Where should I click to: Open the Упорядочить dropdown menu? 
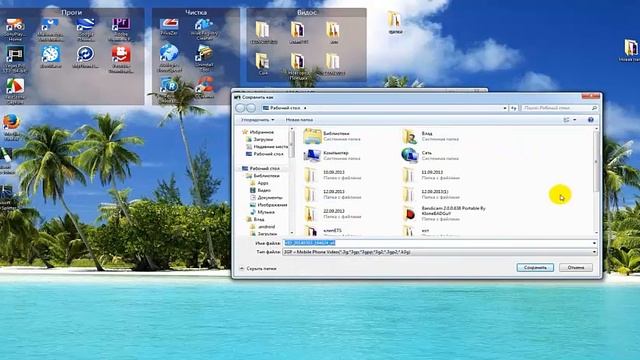pyautogui.click(x=258, y=120)
